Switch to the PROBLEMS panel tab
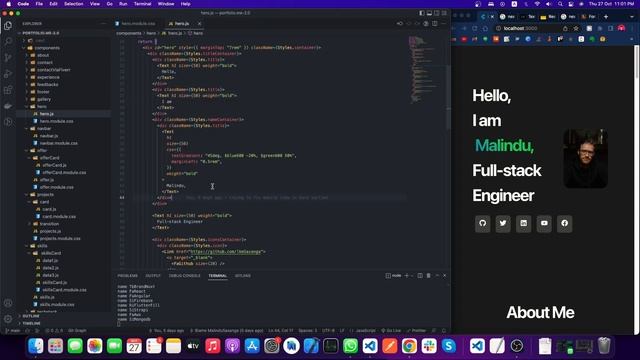640x360 pixels. coord(127,276)
